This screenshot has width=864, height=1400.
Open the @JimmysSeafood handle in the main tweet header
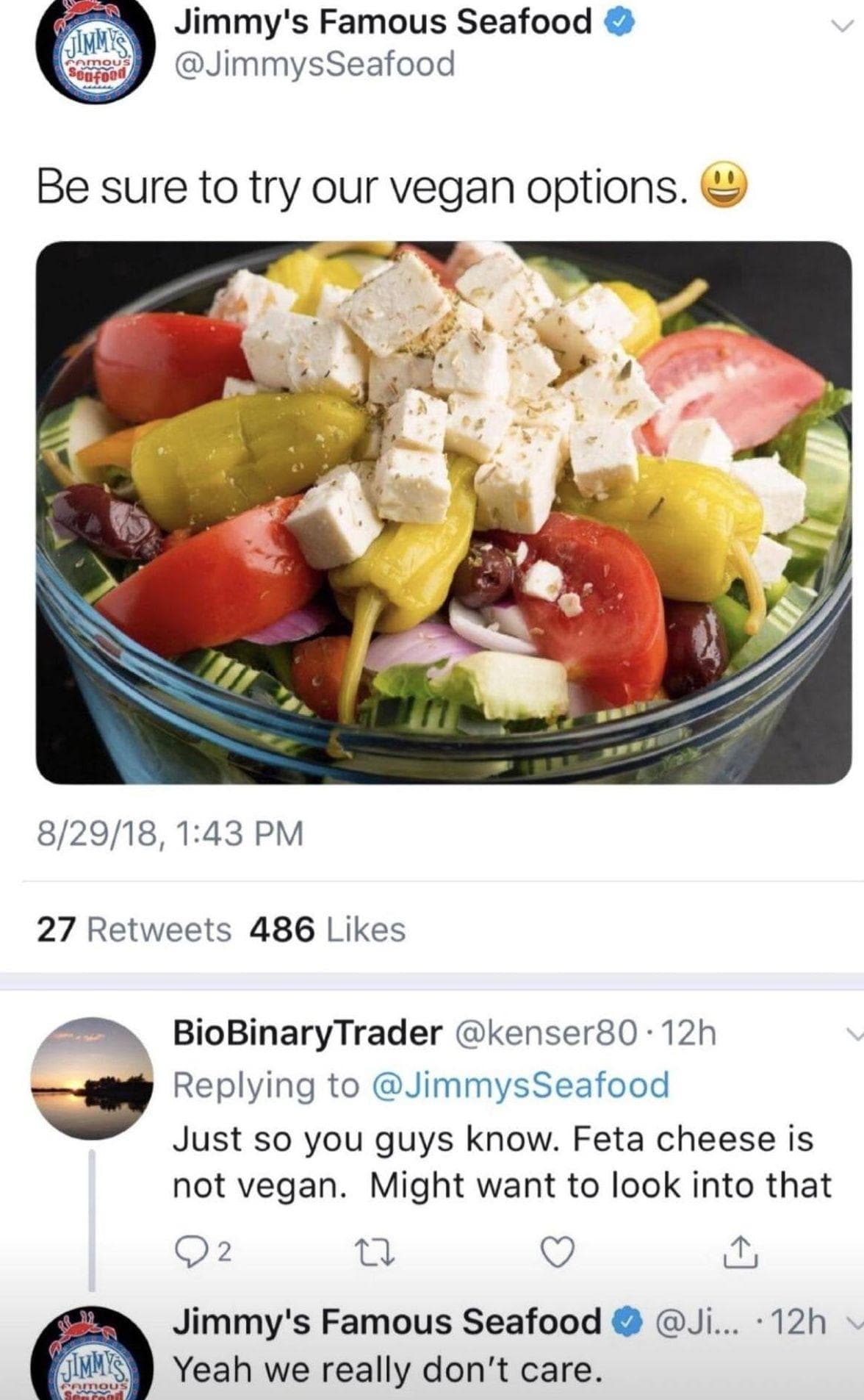[314, 64]
